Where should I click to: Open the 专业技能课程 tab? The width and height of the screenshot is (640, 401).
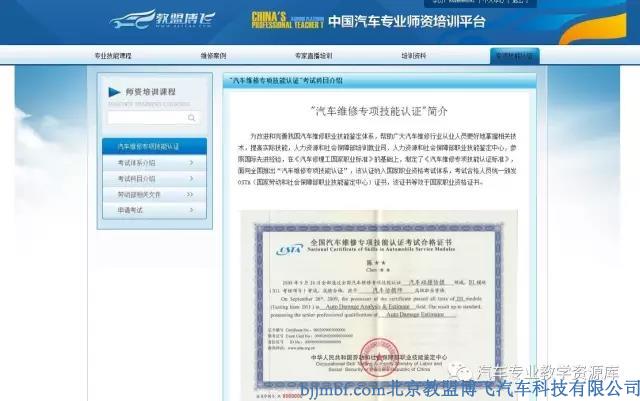[x=113, y=56]
